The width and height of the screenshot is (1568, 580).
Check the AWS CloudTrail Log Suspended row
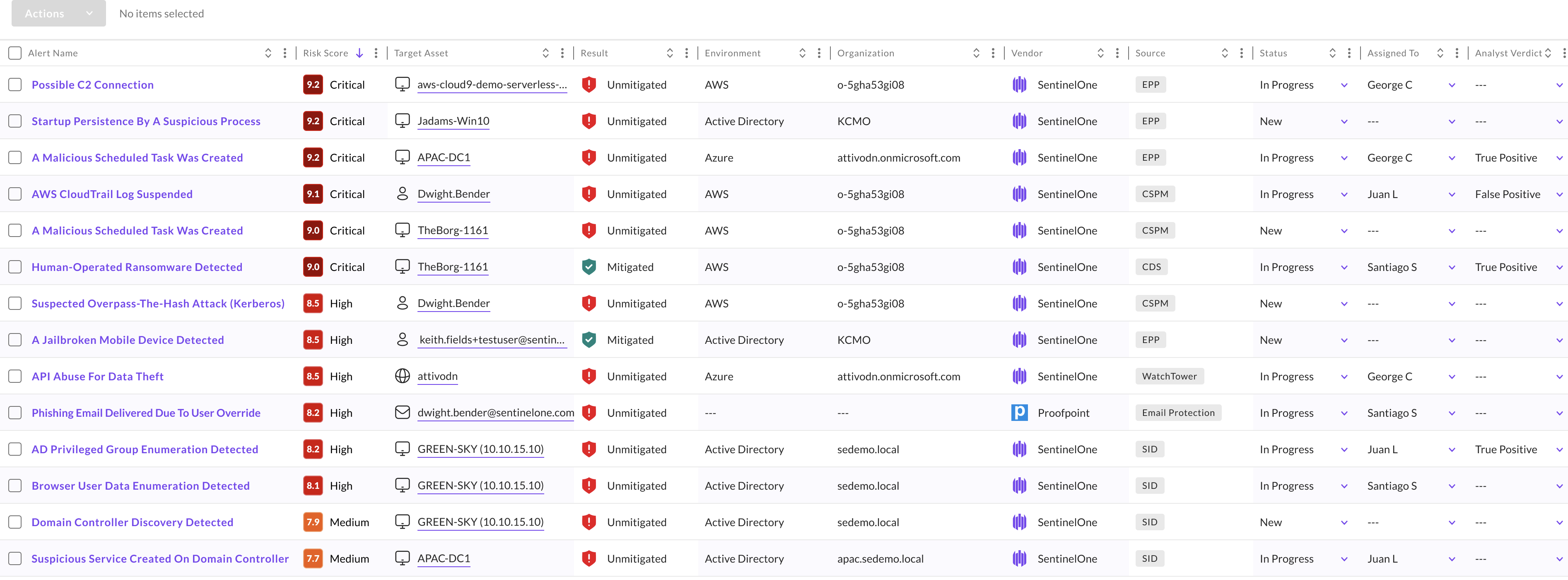(14, 194)
